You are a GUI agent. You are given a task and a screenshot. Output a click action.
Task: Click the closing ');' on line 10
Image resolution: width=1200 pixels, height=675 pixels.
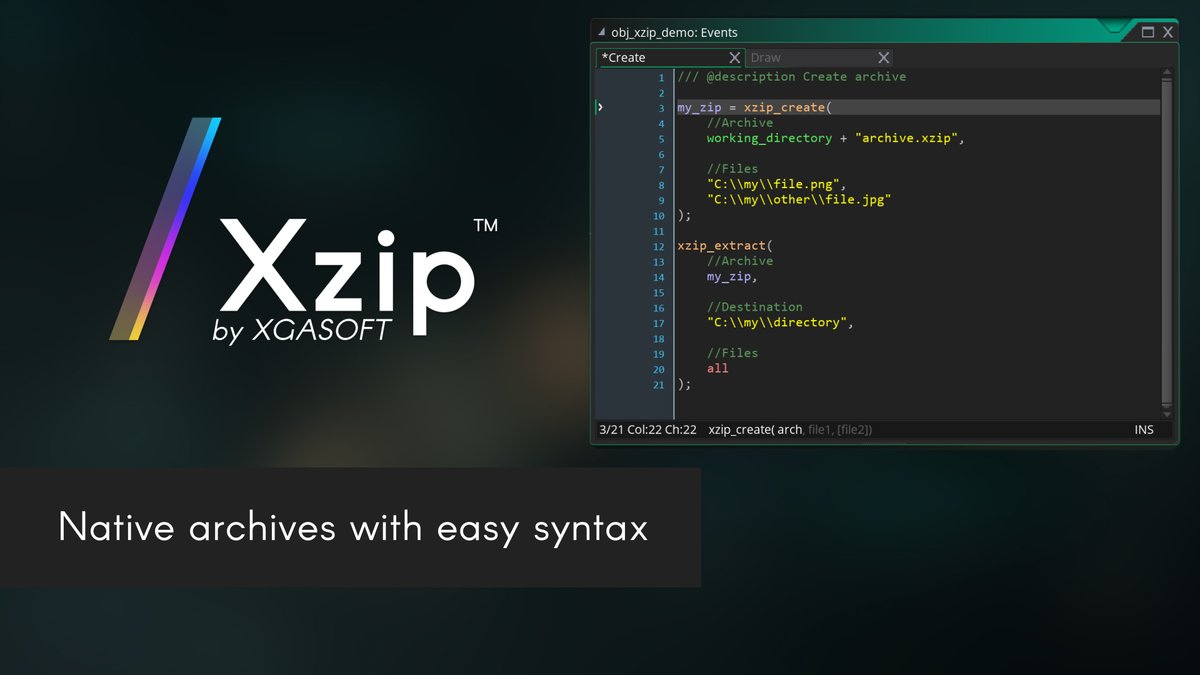(684, 215)
